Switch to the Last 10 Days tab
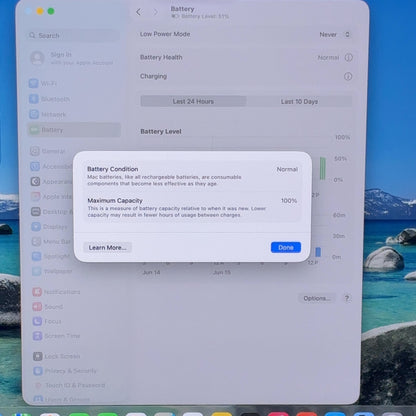Image resolution: width=416 pixels, height=416 pixels. coord(299,101)
